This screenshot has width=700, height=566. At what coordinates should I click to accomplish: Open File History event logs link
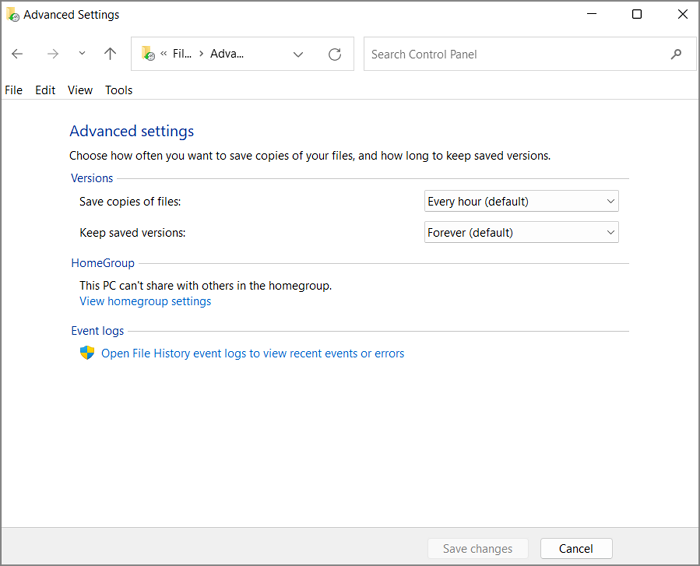coord(252,353)
